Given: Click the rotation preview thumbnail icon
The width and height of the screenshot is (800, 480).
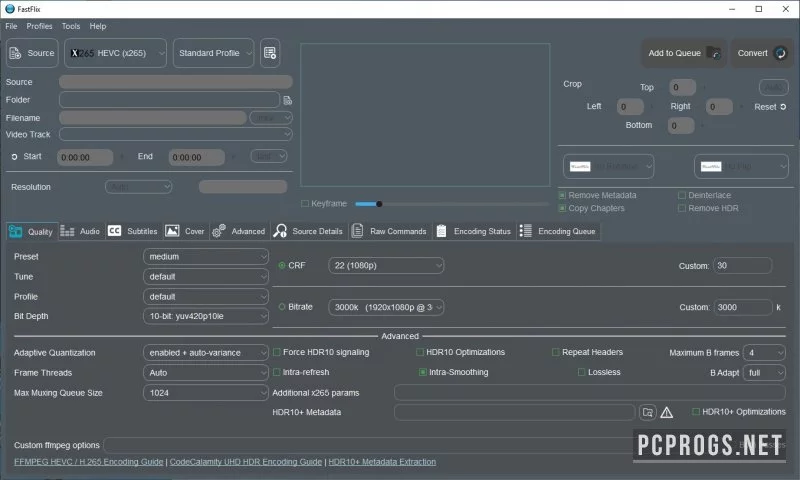Looking at the screenshot, I should 580,166.
